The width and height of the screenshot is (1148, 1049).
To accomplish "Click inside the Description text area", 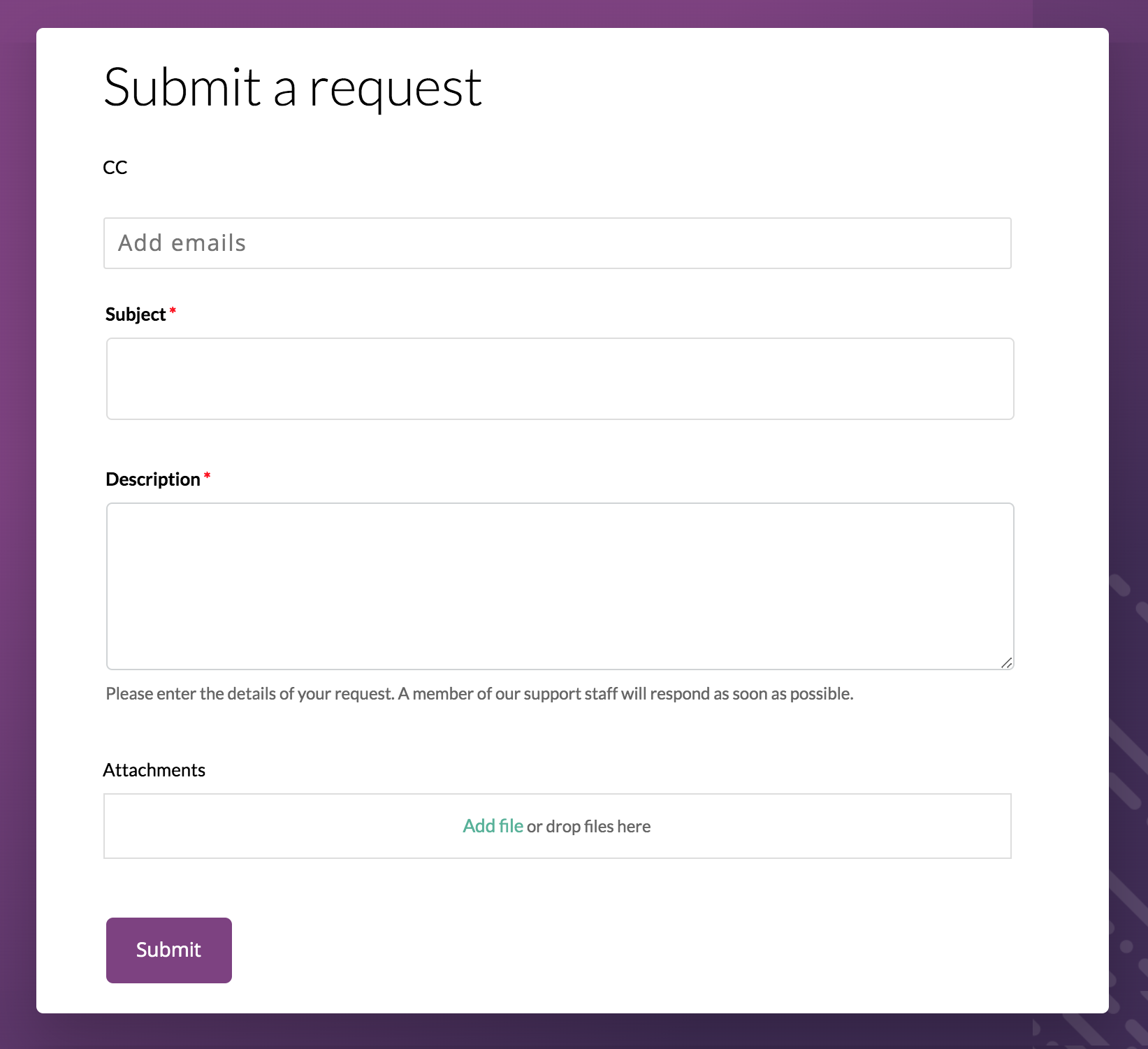I will point(560,586).
